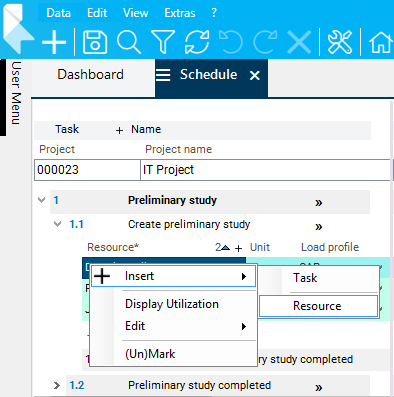Expand task 1.2 tree node
Viewport: 394px width, 397px height.
coord(57,386)
